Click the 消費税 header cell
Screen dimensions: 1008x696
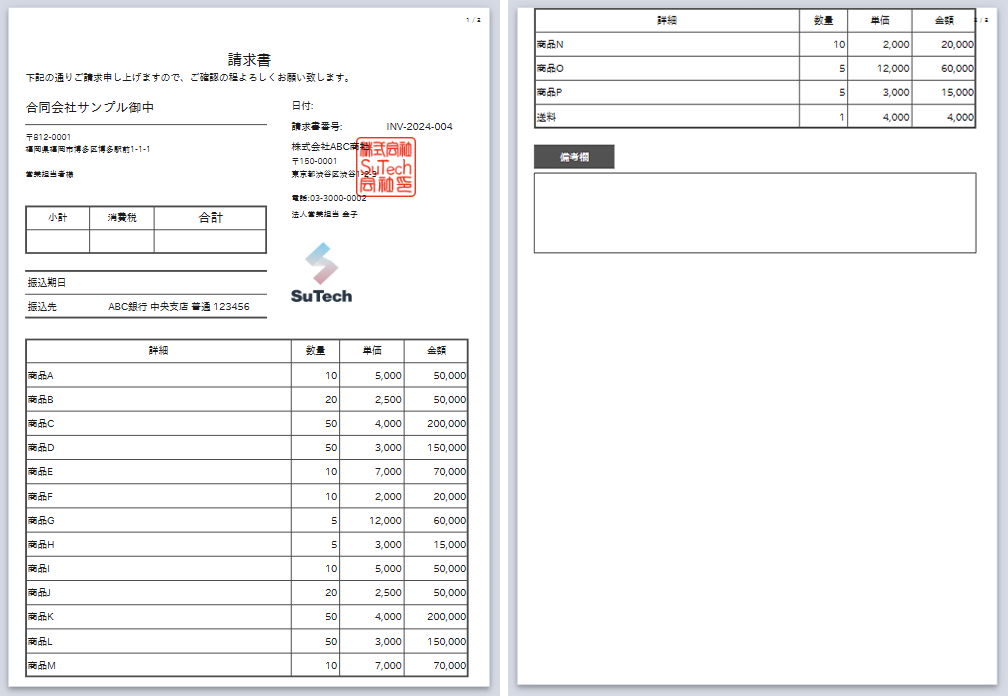122,218
